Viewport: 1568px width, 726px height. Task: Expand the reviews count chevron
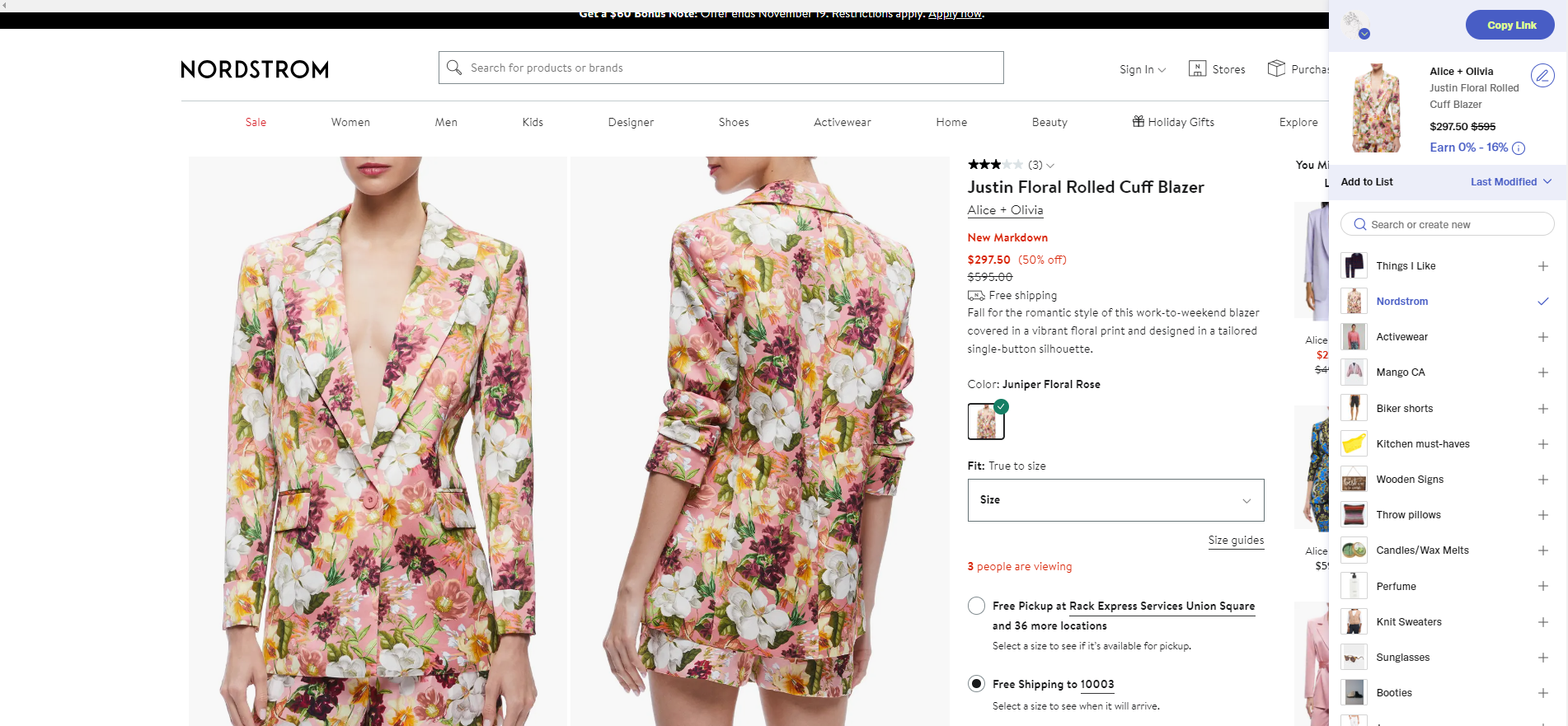tap(1050, 166)
